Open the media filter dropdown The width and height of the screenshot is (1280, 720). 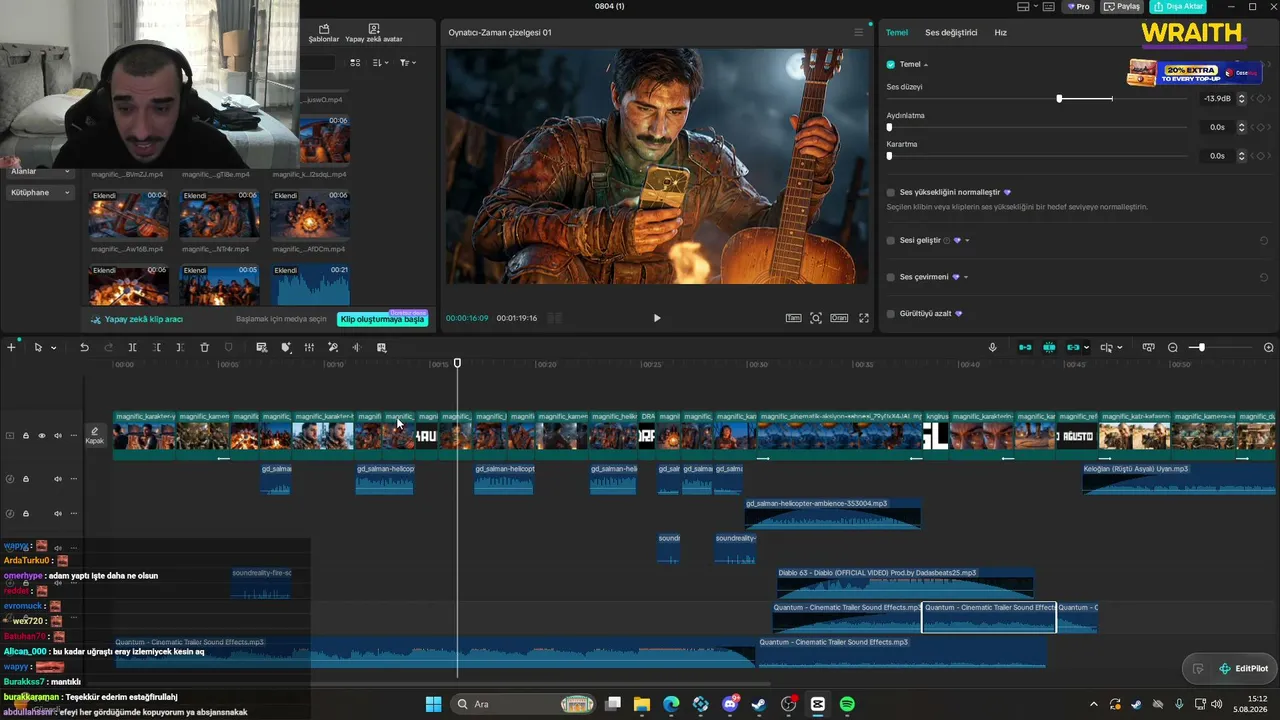[x=407, y=62]
